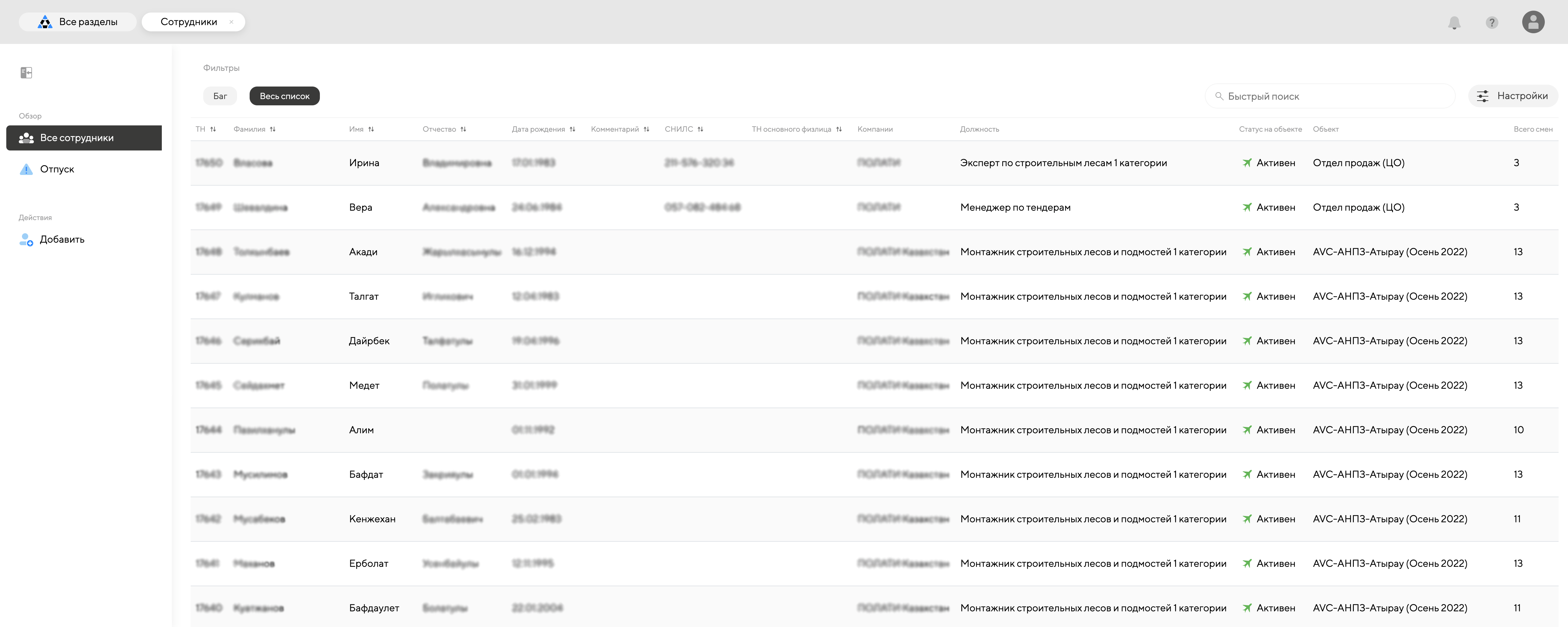The height and width of the screenshot is (627, 1568).
Task: Click the search magnifier icon
Action: (x=1219, y=96)
